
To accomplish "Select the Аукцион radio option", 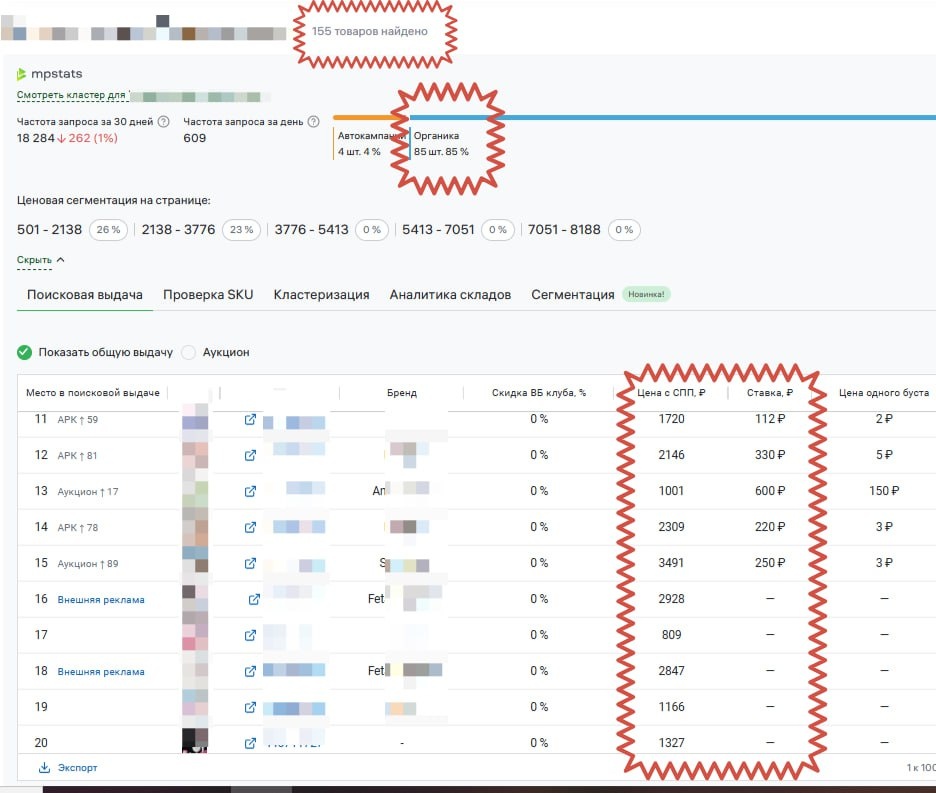I will coord(189,352).
